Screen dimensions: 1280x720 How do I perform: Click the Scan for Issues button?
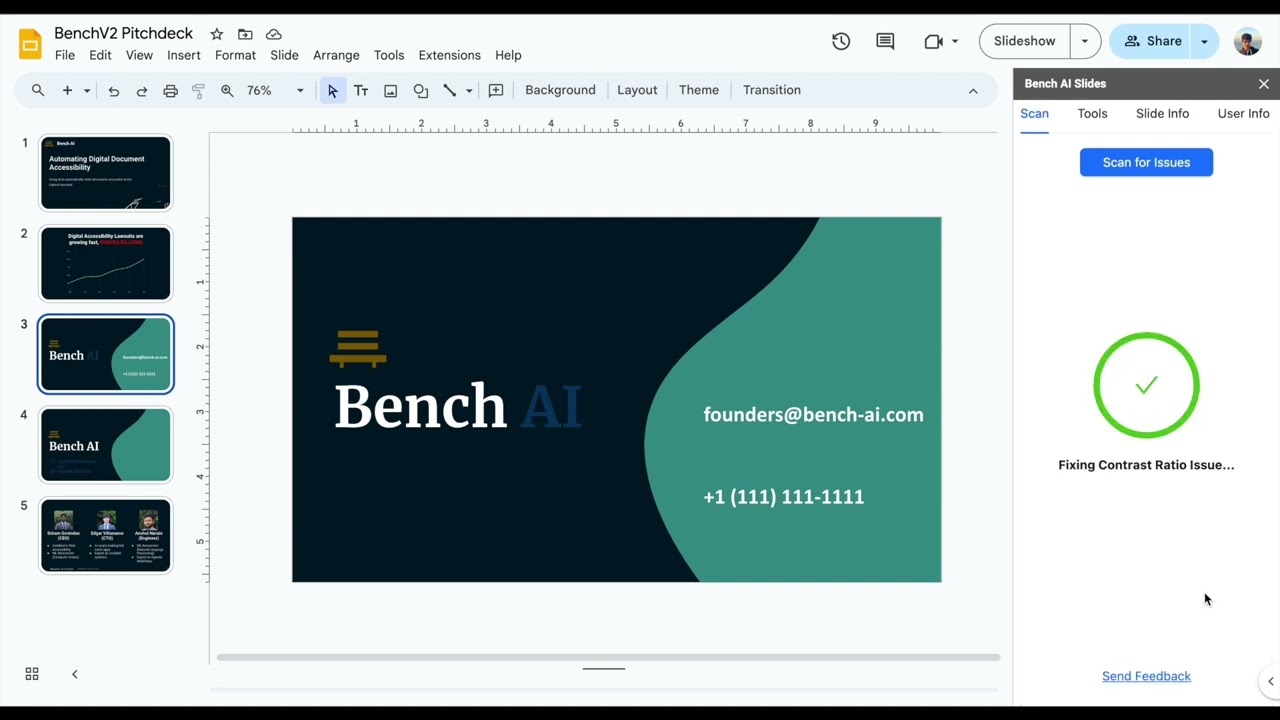click(1146, 162)
